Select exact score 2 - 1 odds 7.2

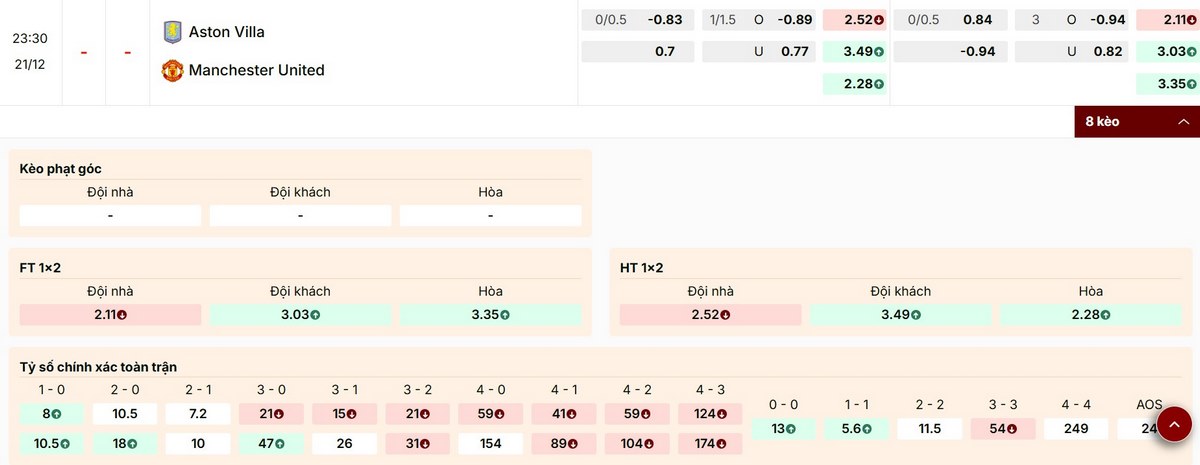click(198, 414)
